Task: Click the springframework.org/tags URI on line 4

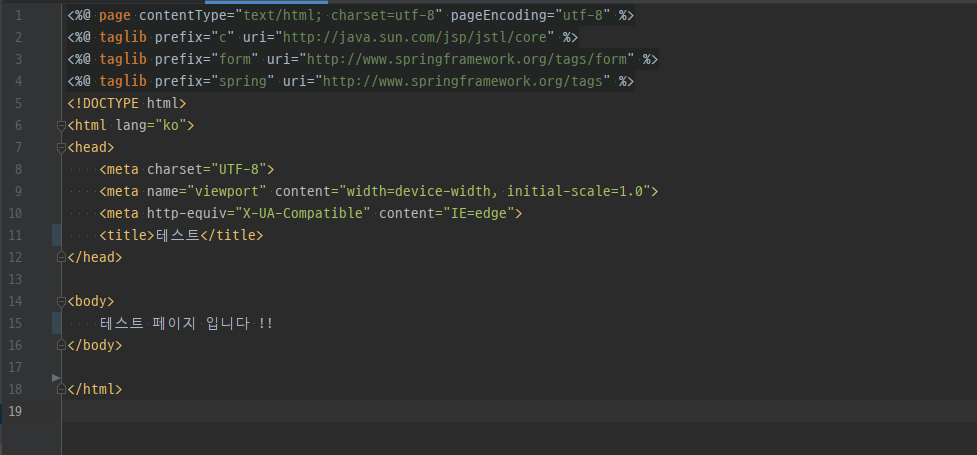Action: pos(462,82)
